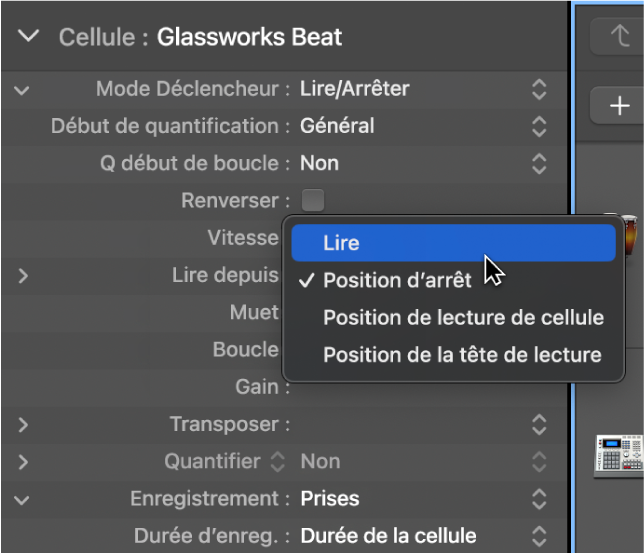This screenshot has width=644, height=553.
Task: Expand the Quantifier settings row
Action: click(22, 461)
